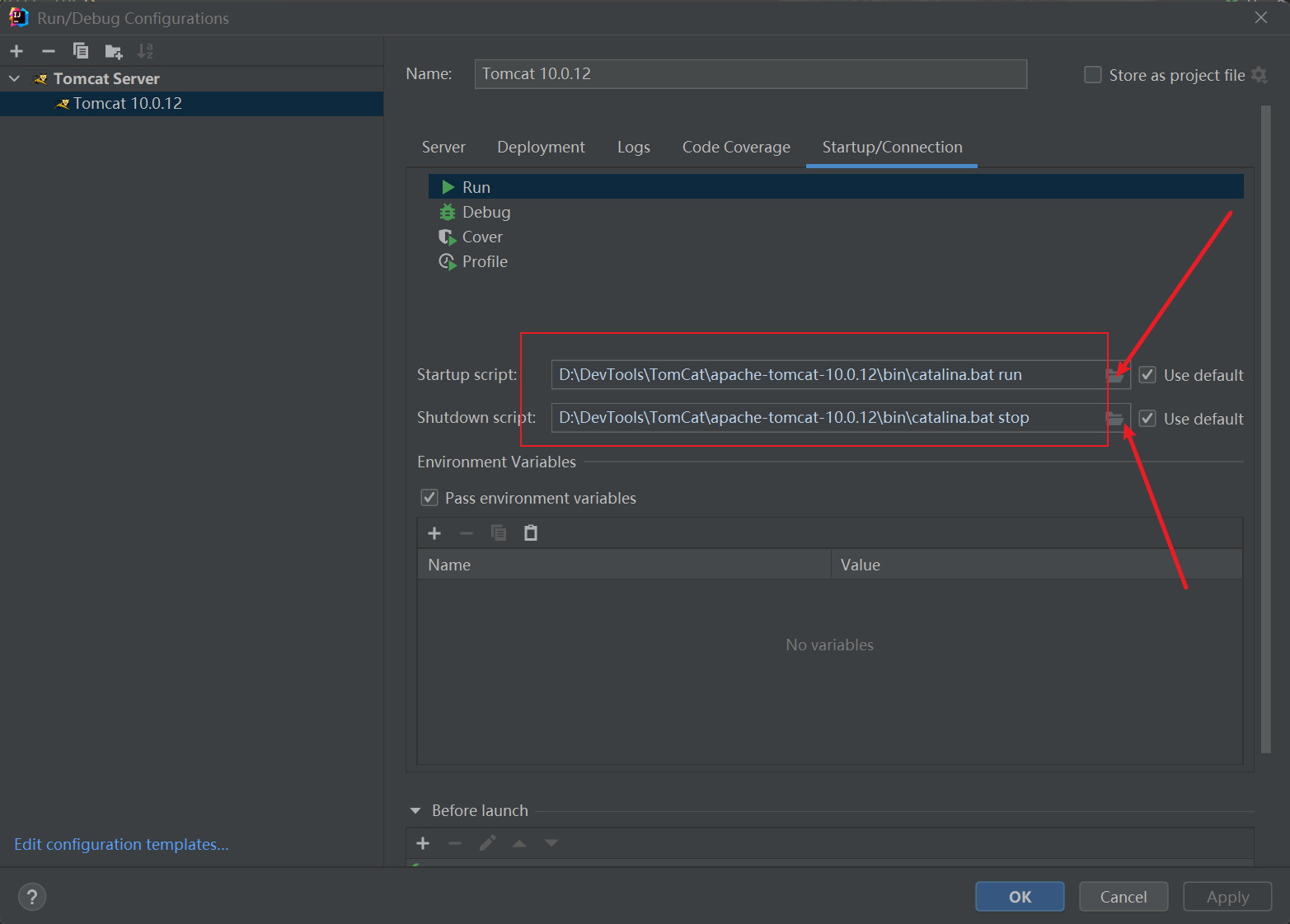Cancel the configuration dialog

1123,897
